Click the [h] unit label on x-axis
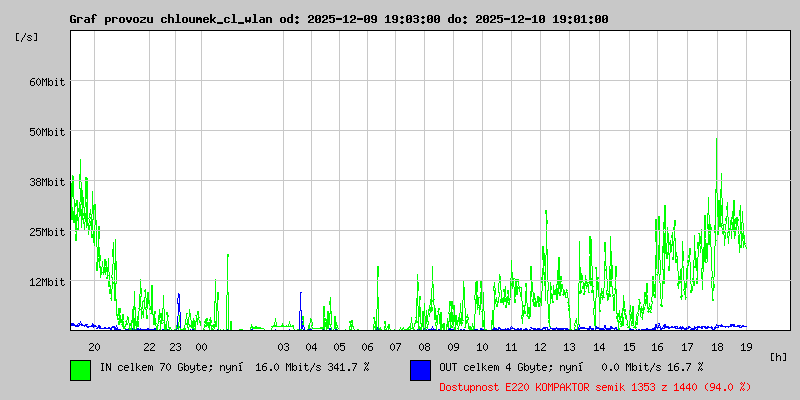 [779, 356]
